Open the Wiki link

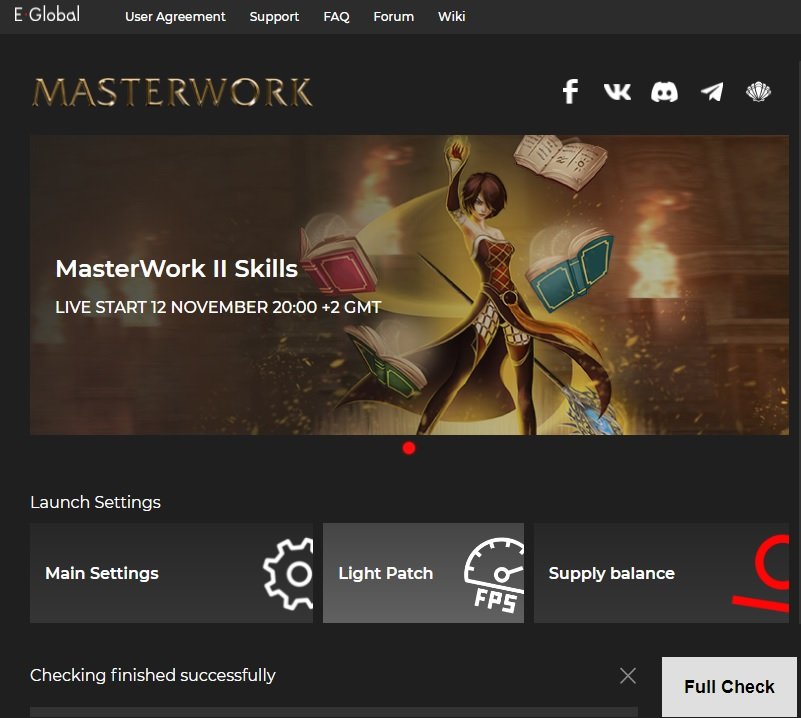coord(452,16)
